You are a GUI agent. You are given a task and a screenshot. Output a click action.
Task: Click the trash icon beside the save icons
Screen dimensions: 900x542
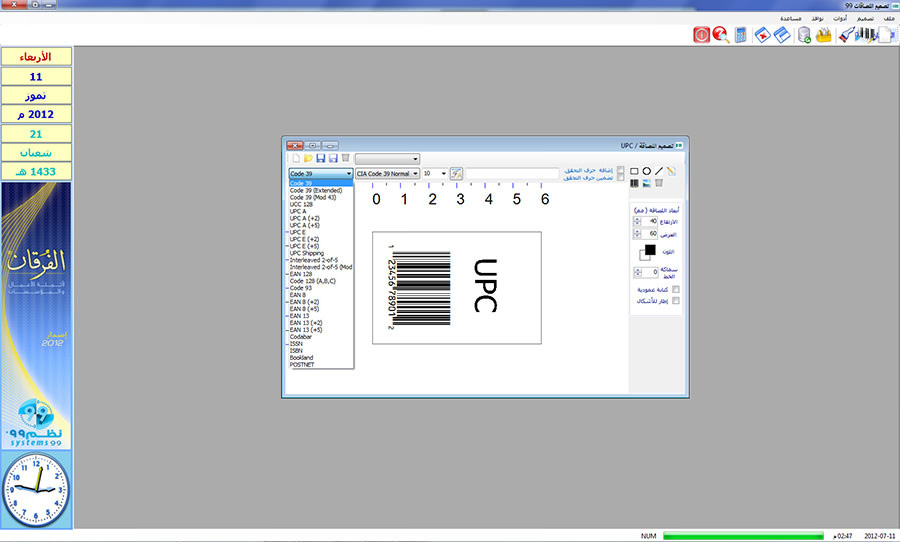[x=346, y=158]
